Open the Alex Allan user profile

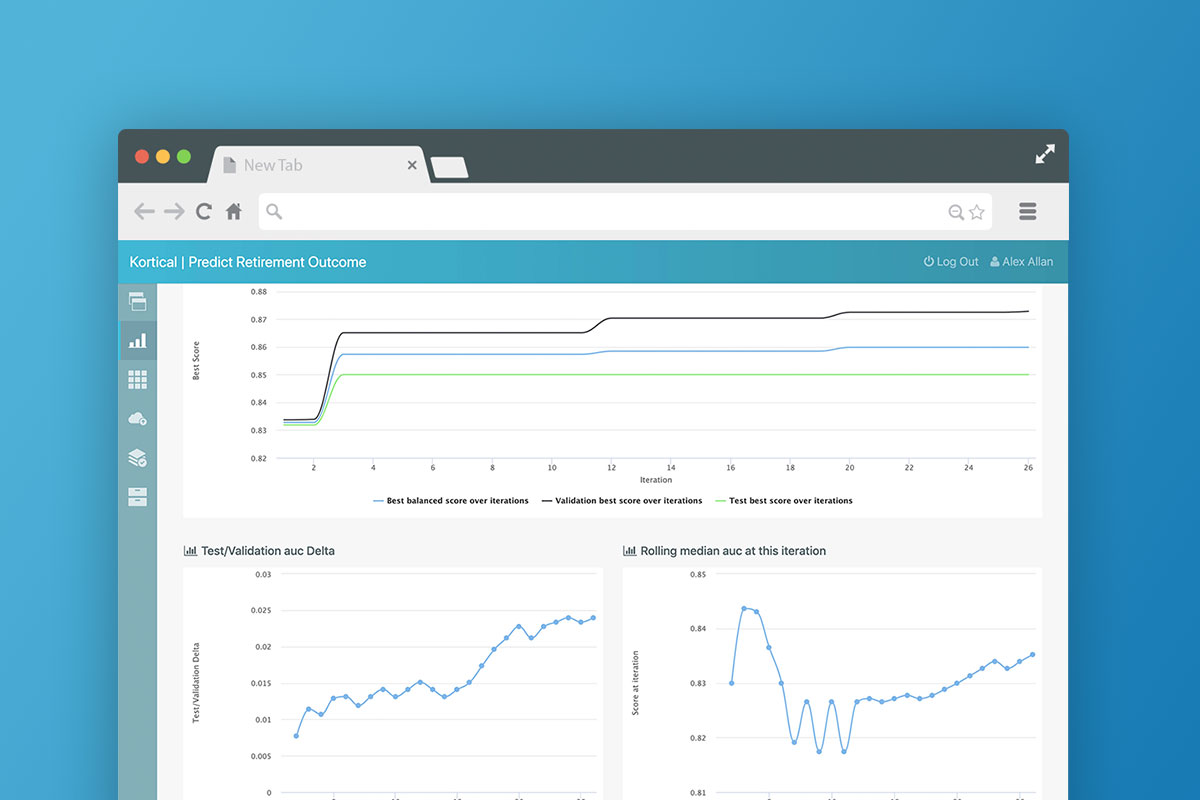(1021, 262)
